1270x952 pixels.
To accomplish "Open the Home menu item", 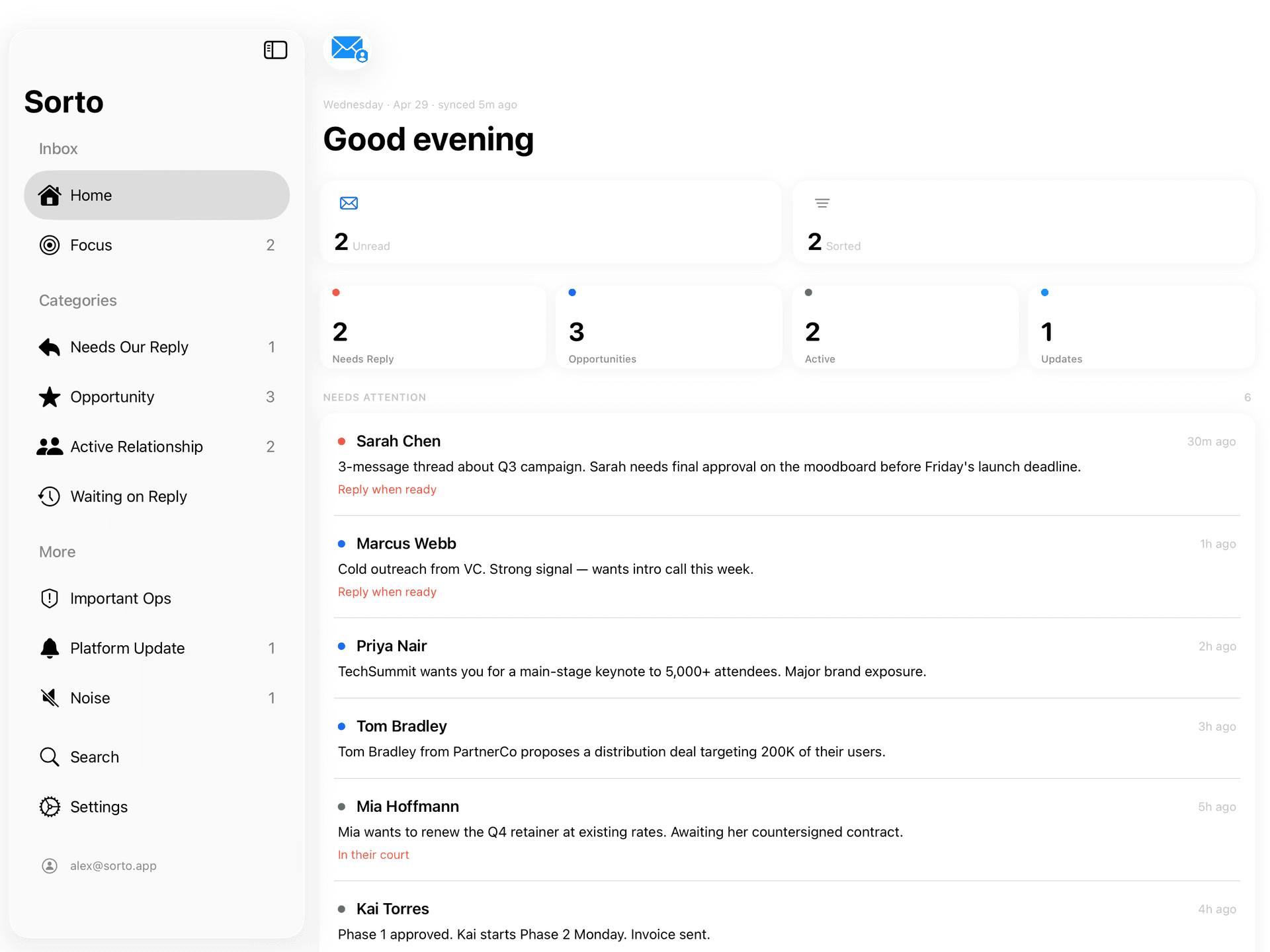I will [x=157, y=195].
